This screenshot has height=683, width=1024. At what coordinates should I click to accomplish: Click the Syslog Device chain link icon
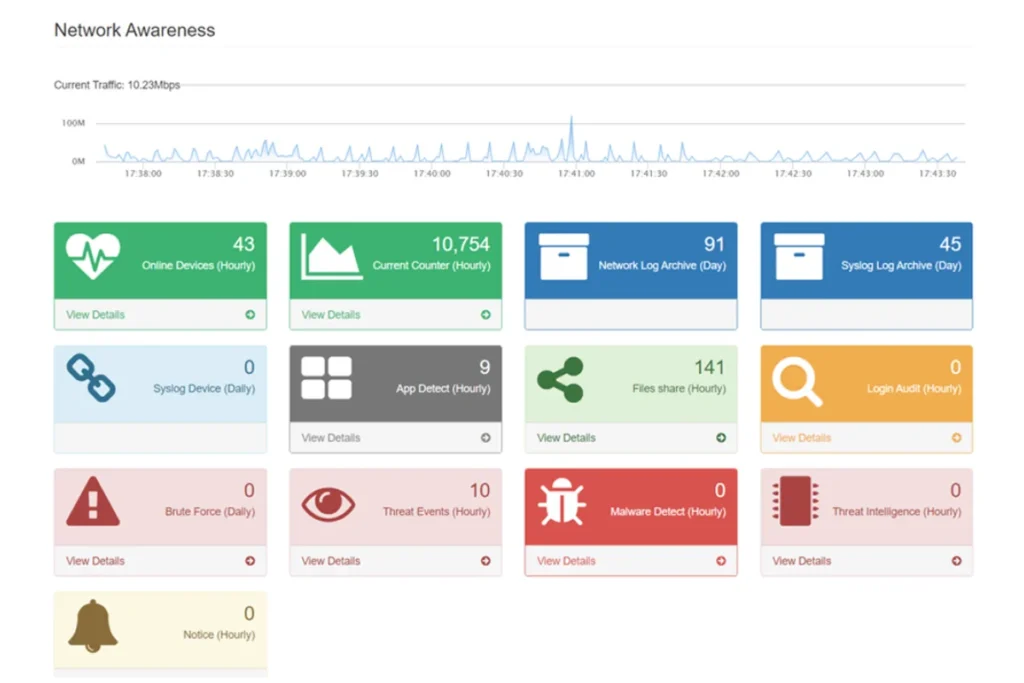point(91,379)
